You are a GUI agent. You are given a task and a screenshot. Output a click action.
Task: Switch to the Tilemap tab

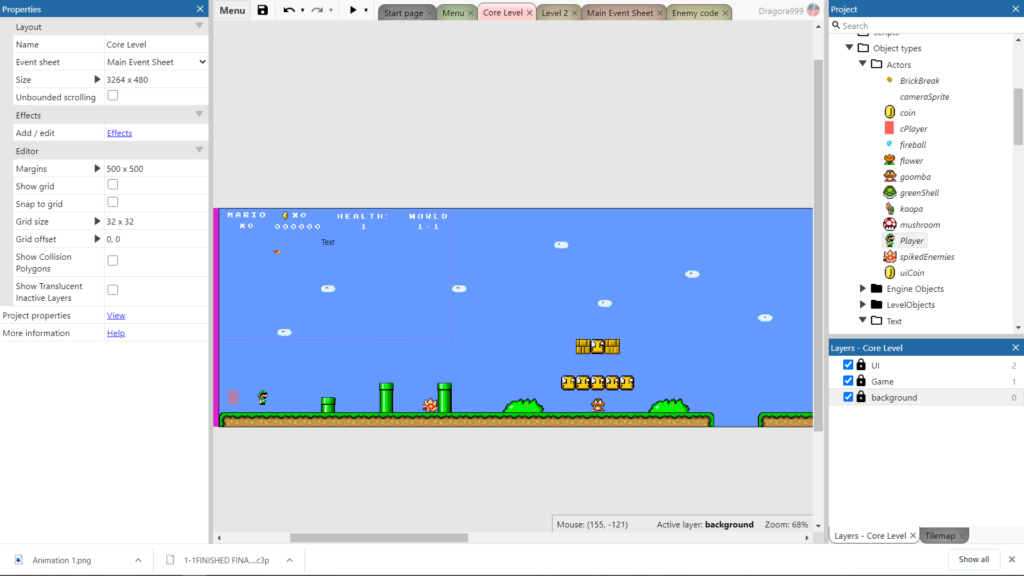point(940,536)
